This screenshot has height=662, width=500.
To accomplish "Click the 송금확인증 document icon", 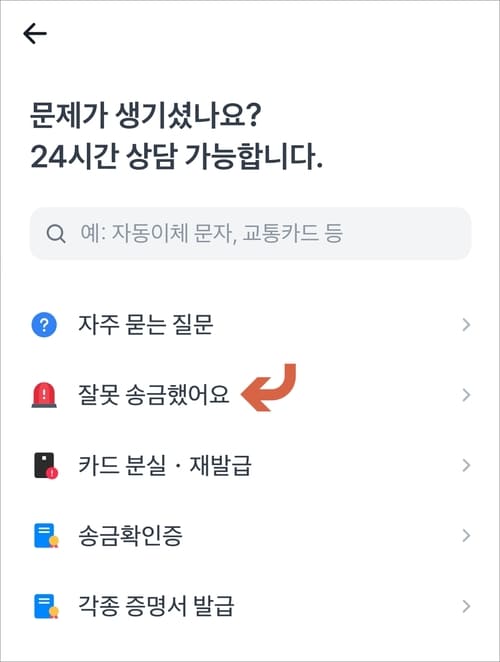I will coord(46,536).
